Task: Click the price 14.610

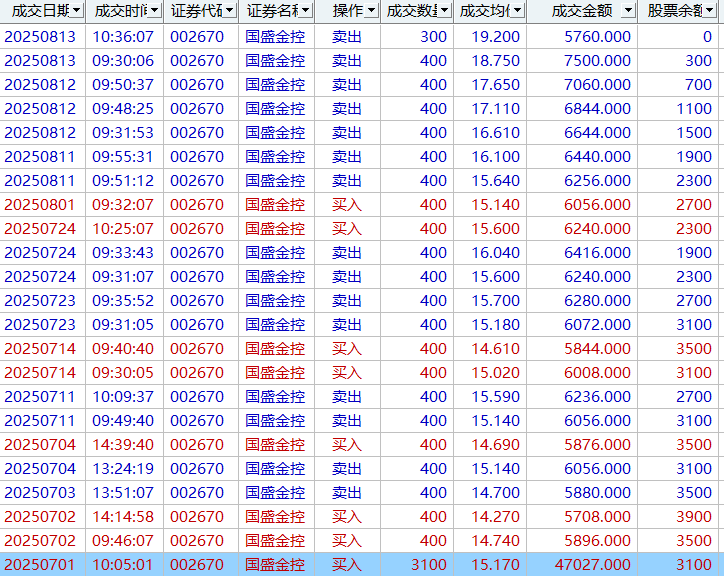Action: [495, 349]
